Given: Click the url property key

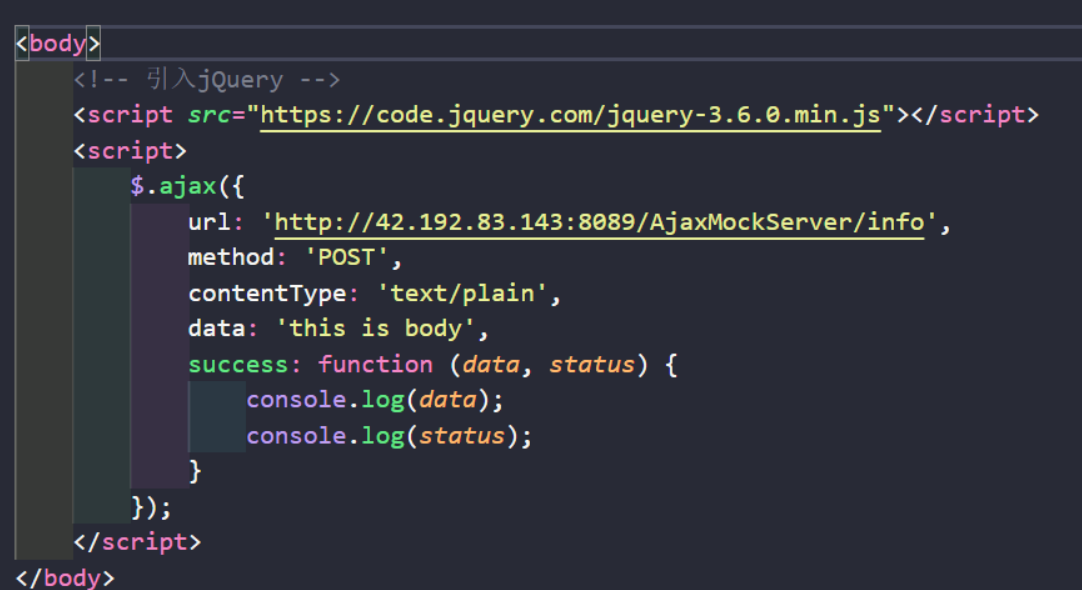Looking at the screenshot, I should click(209, 222).
